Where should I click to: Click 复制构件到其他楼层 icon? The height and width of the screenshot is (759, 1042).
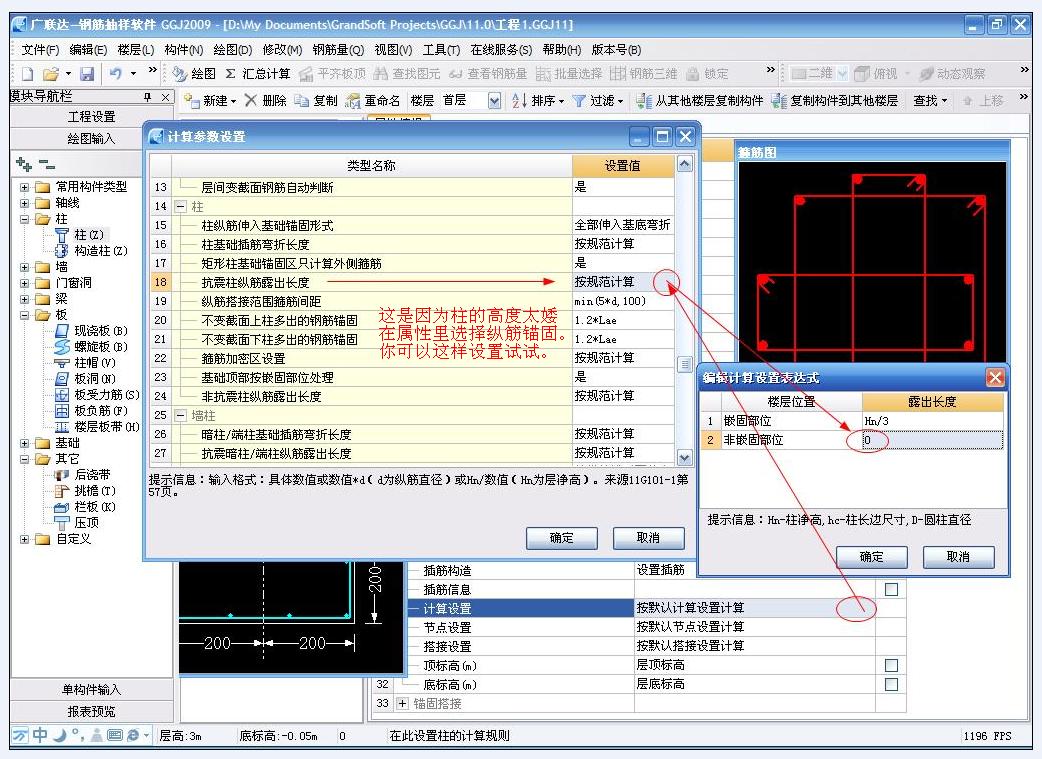point(779,101)
